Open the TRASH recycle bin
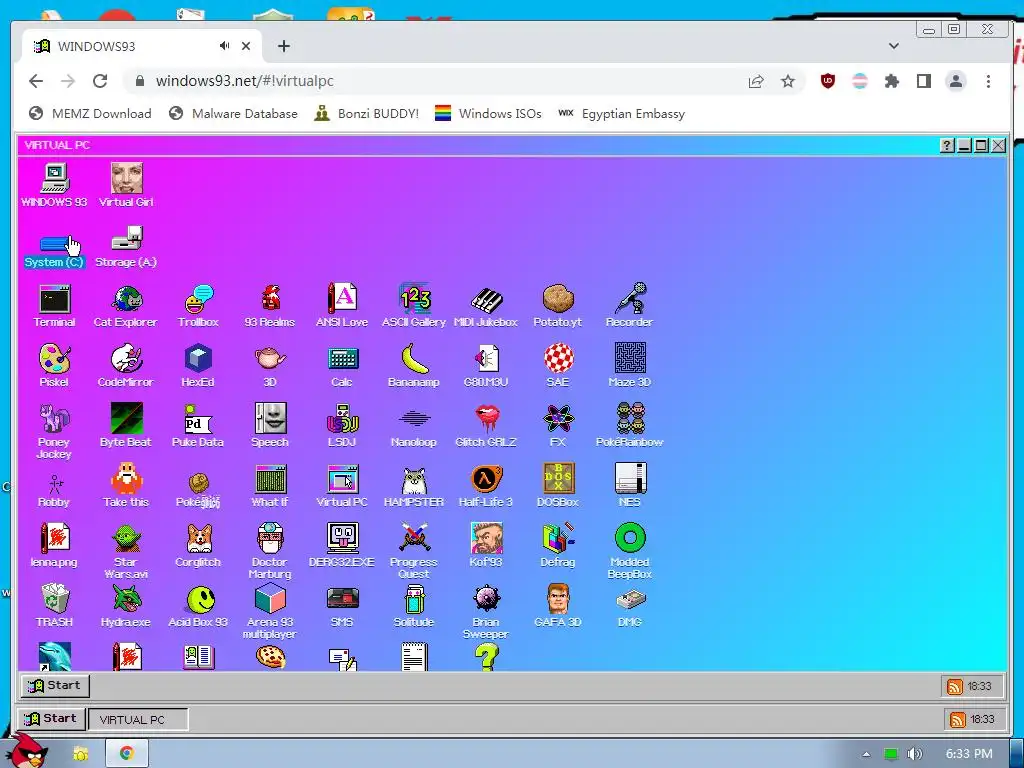Viewport: 1024px width, 768px height. point(54,605)
